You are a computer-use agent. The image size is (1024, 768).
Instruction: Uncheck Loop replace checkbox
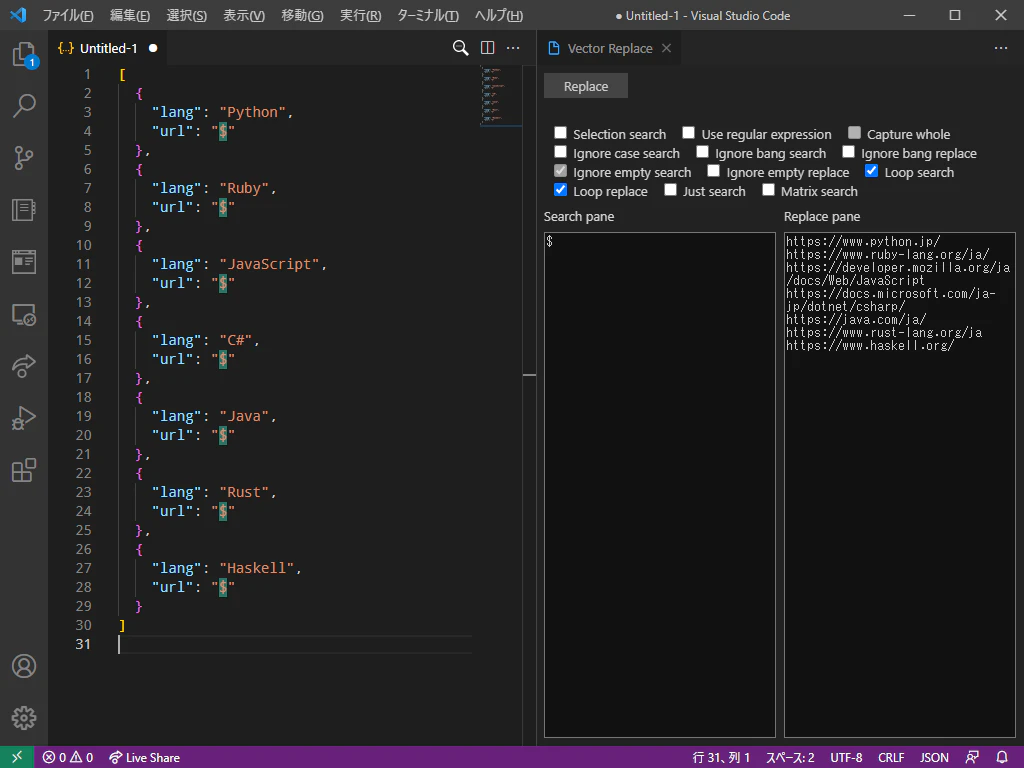pos(560,190)
